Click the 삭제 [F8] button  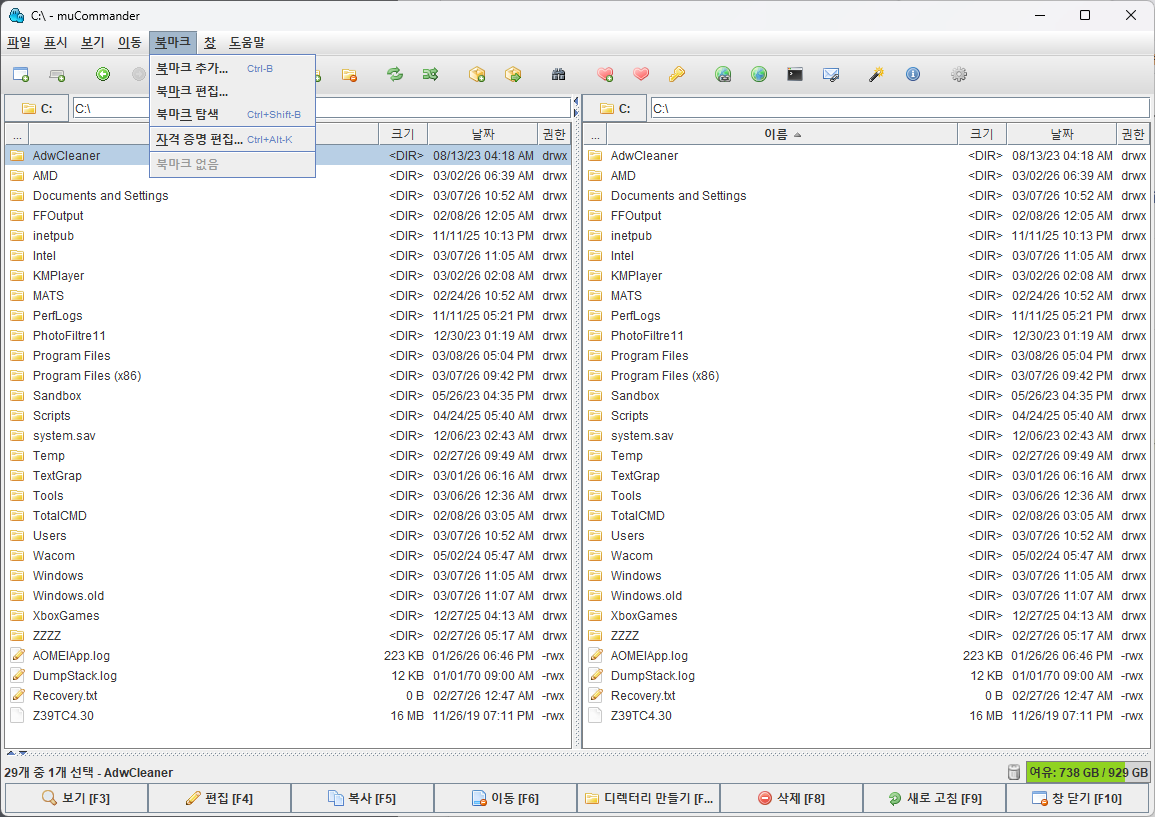click(x=791, y=798)
